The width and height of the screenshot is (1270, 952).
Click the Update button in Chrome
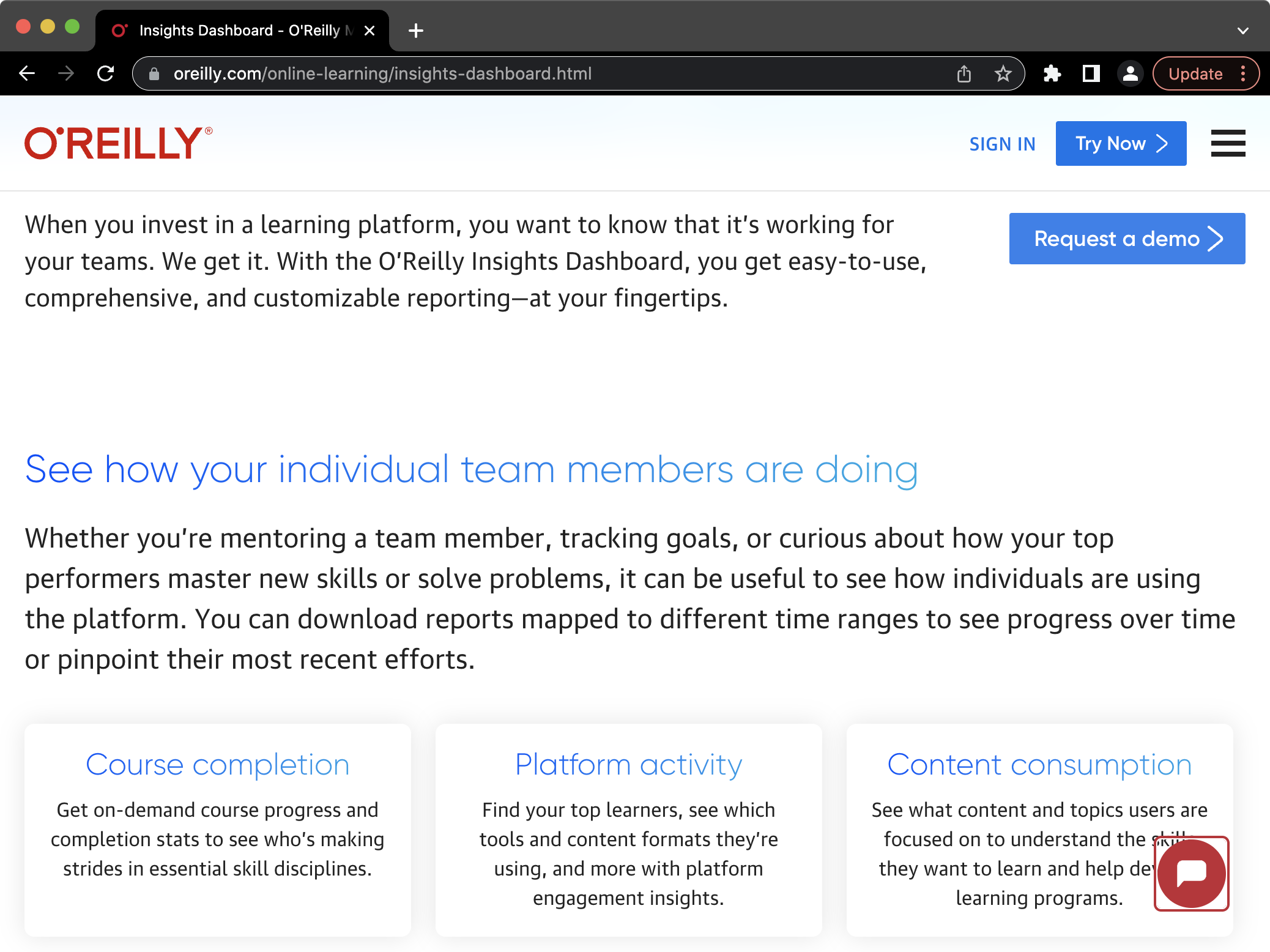(1195, 74)
